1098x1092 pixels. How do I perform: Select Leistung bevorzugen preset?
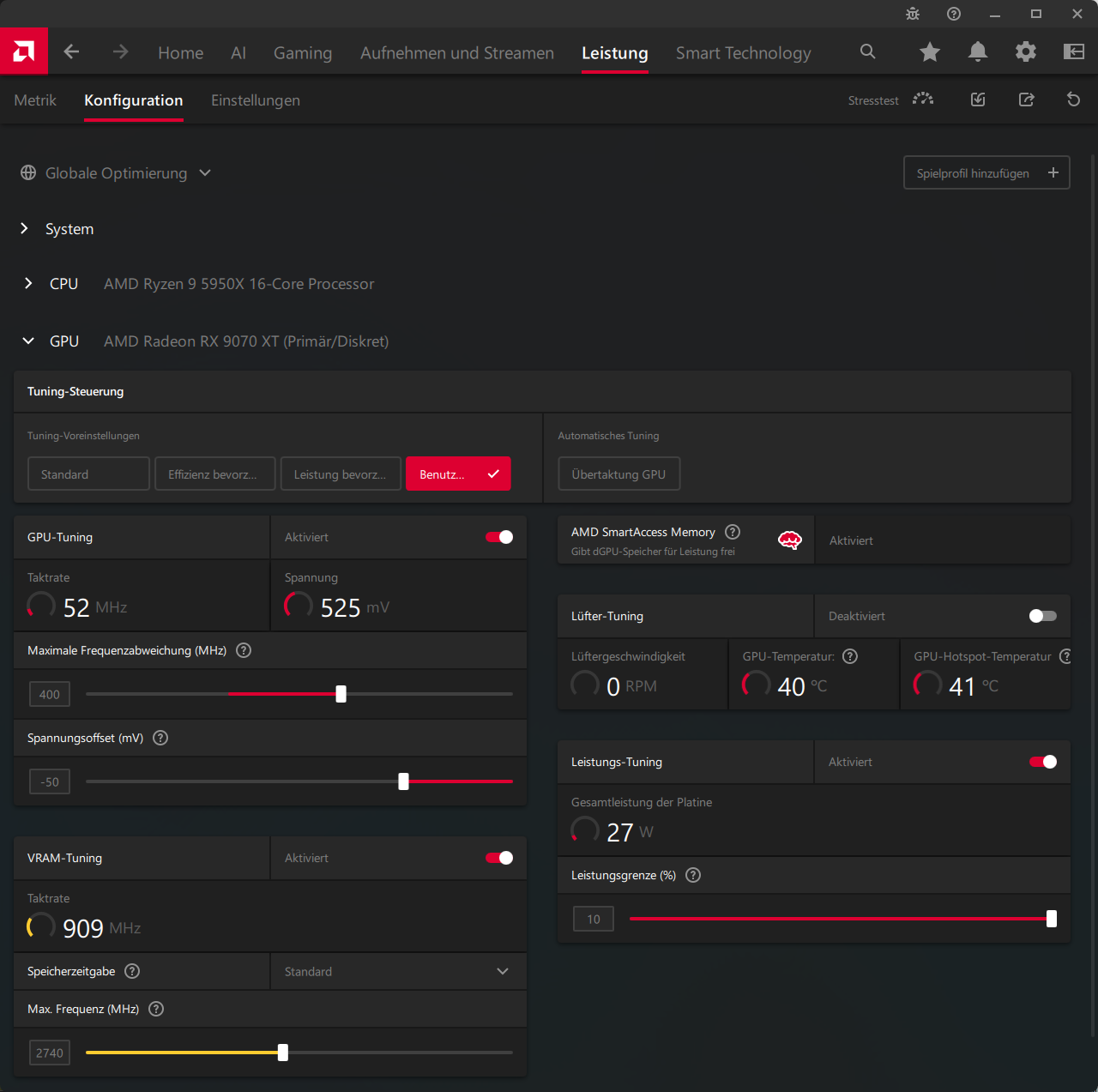pyautogui.click(x=341, y=474)
